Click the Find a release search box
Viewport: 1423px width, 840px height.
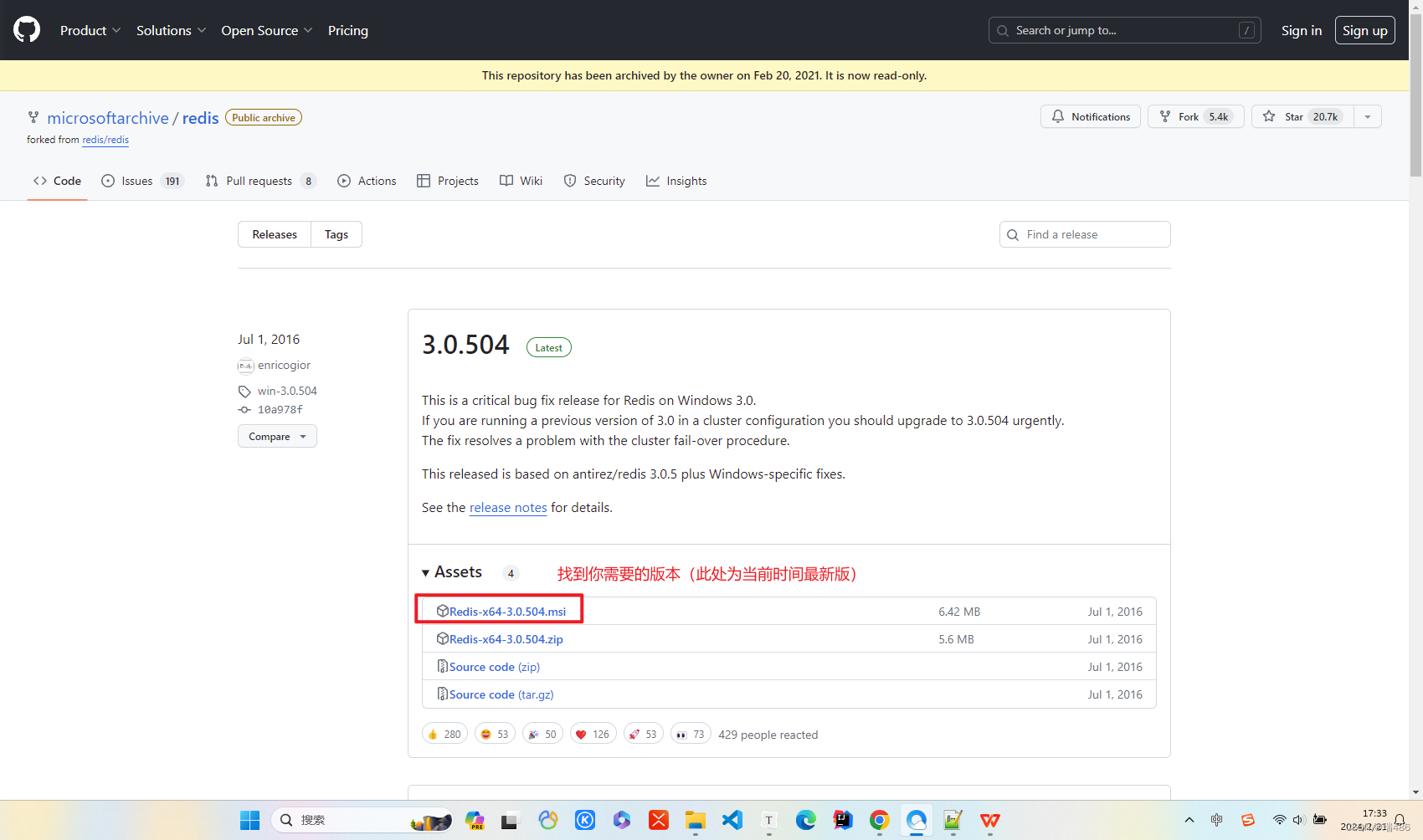(1085, 234)
